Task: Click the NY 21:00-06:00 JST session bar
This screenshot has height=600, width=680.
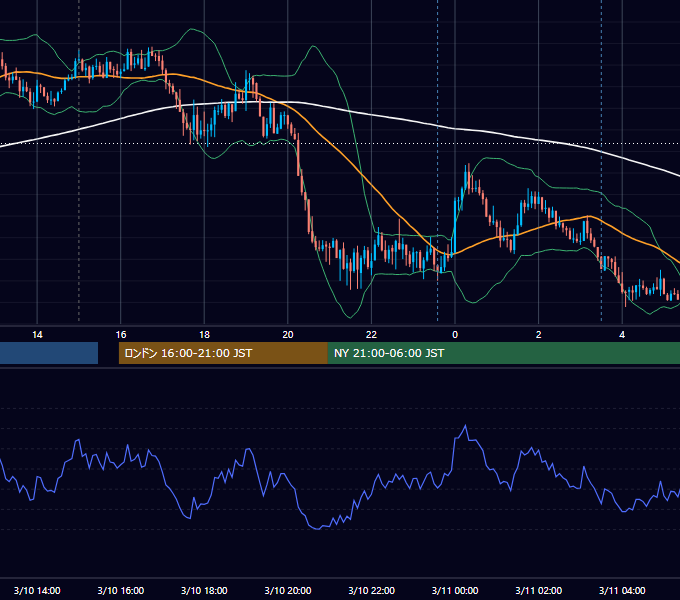Action: tap(504, 353)
